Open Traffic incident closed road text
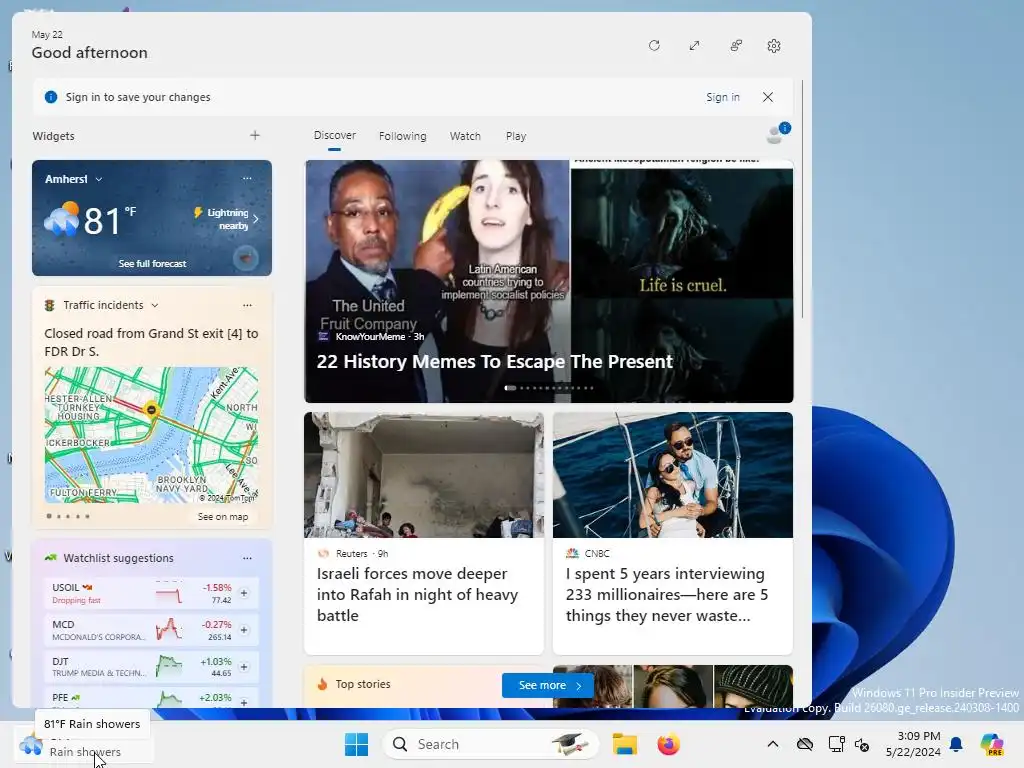This screenshot has width=1024, height=768. tap(152, 342)
